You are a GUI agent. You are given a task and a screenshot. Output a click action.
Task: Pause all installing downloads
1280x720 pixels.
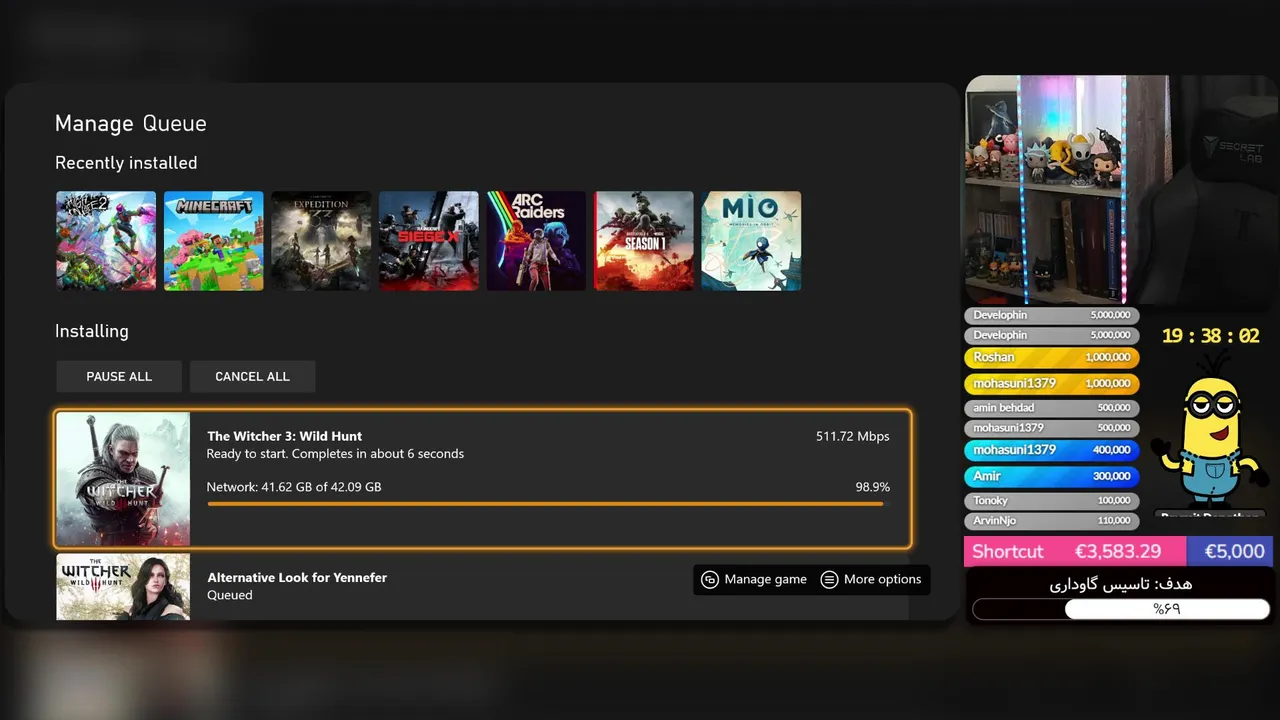click(x=119, y=377)
